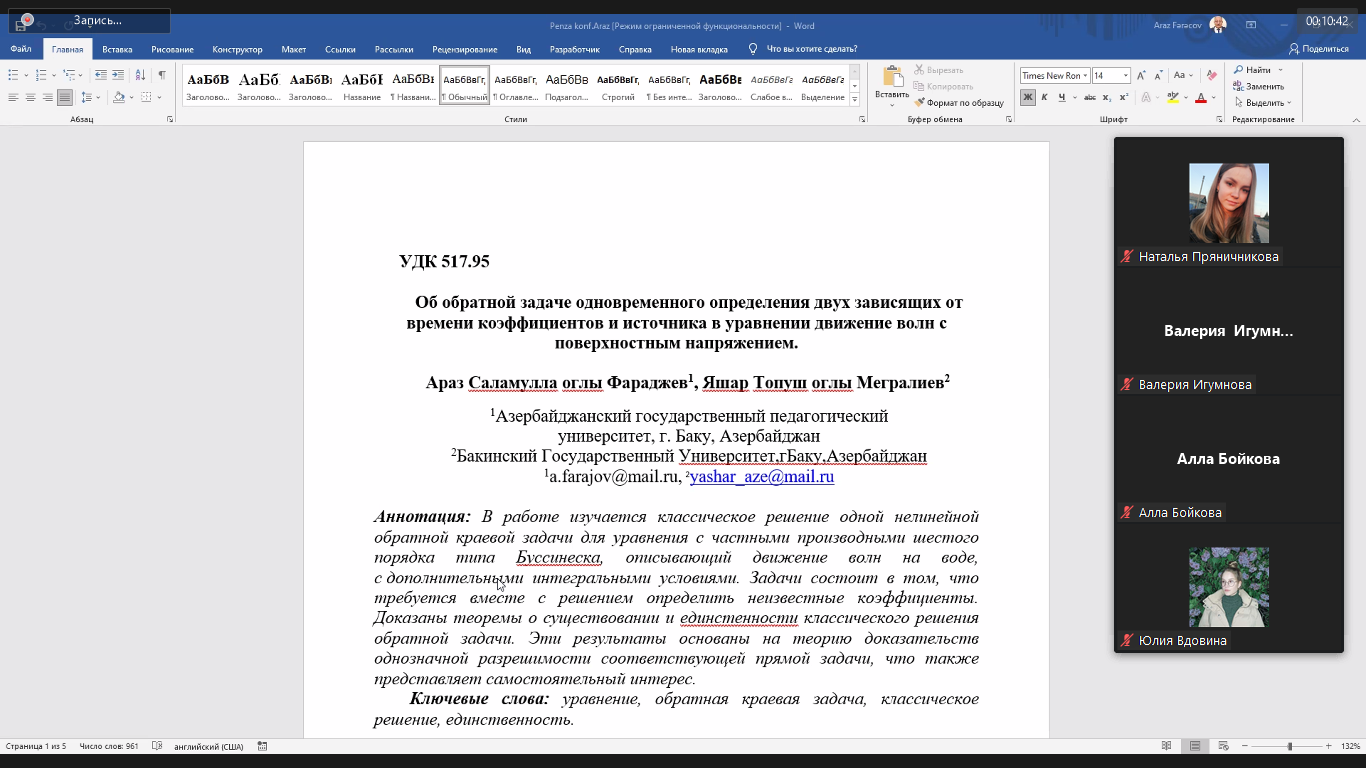Screen dimensions: 1366x768
Task: Show paragraph marks with the pilcrow icon
Action: 162,75
